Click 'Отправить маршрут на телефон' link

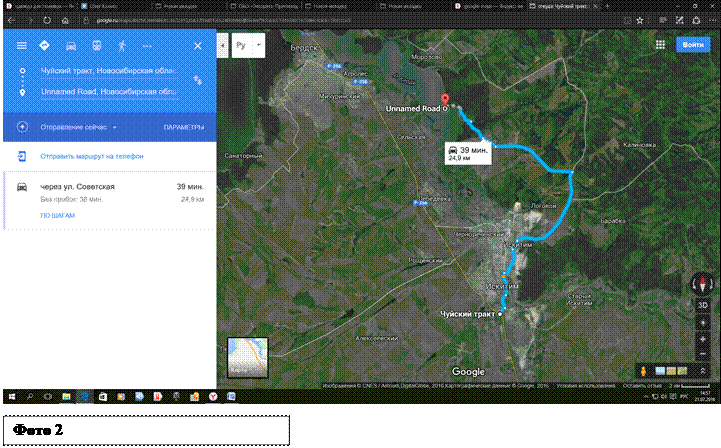pos(91,157)
